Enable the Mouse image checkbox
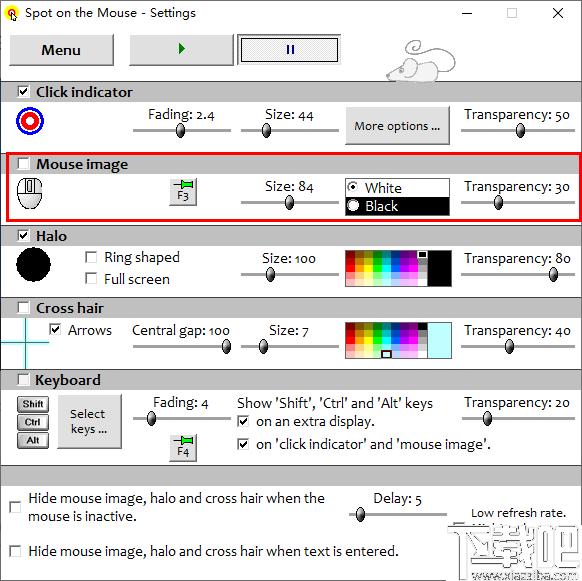Screen dimensions: 582x581 point(23,163)
